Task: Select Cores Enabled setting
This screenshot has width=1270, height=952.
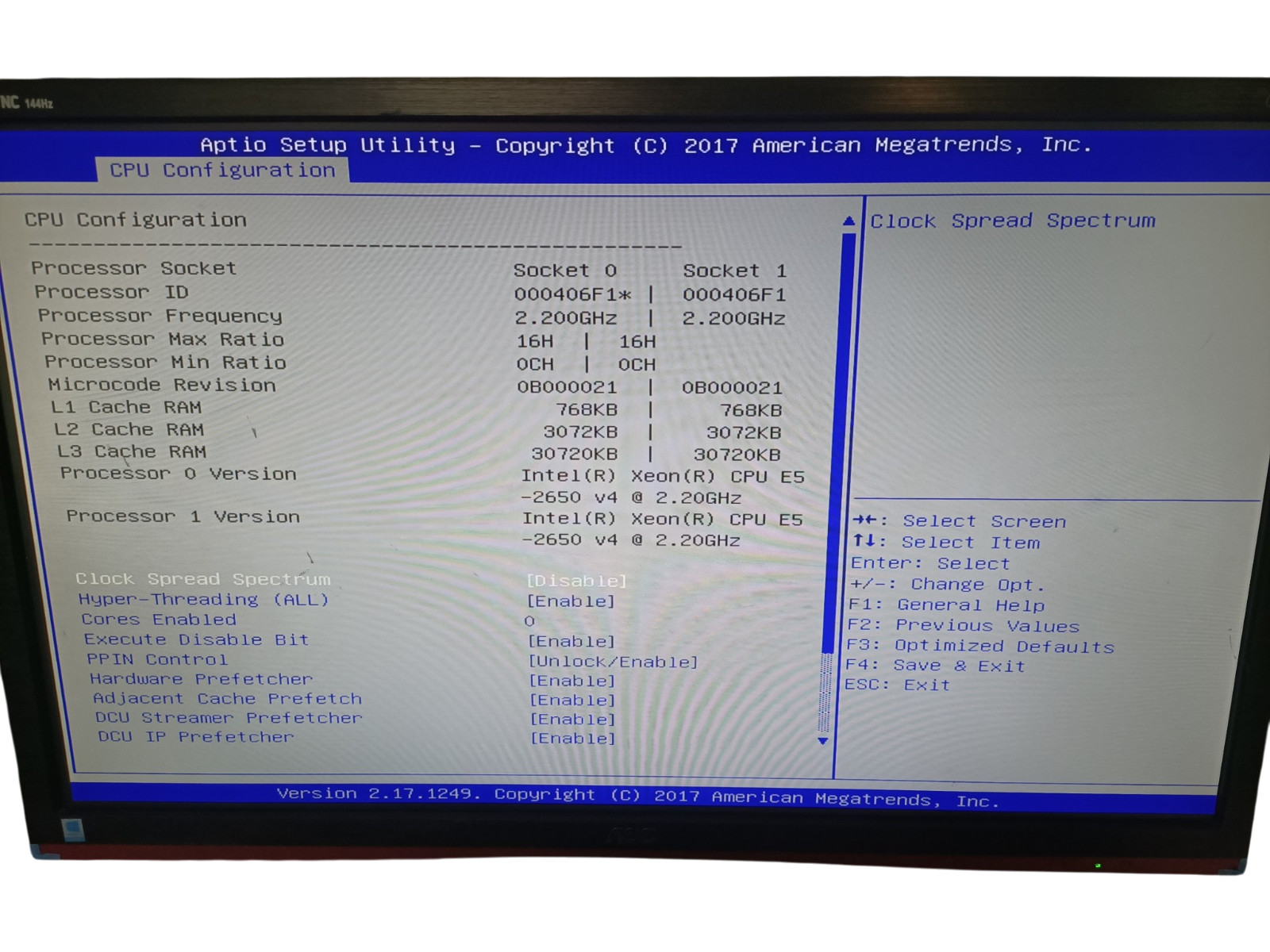Action: click(159, 620)
